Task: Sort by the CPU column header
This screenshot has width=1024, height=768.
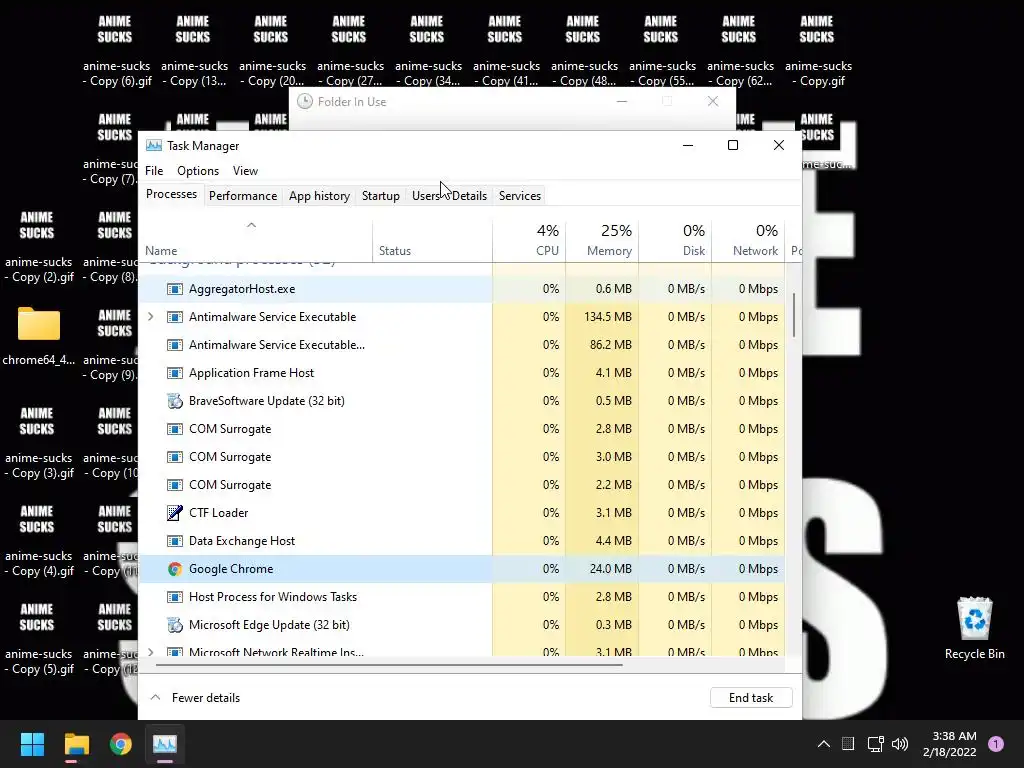Action: (x=529, y=240)
